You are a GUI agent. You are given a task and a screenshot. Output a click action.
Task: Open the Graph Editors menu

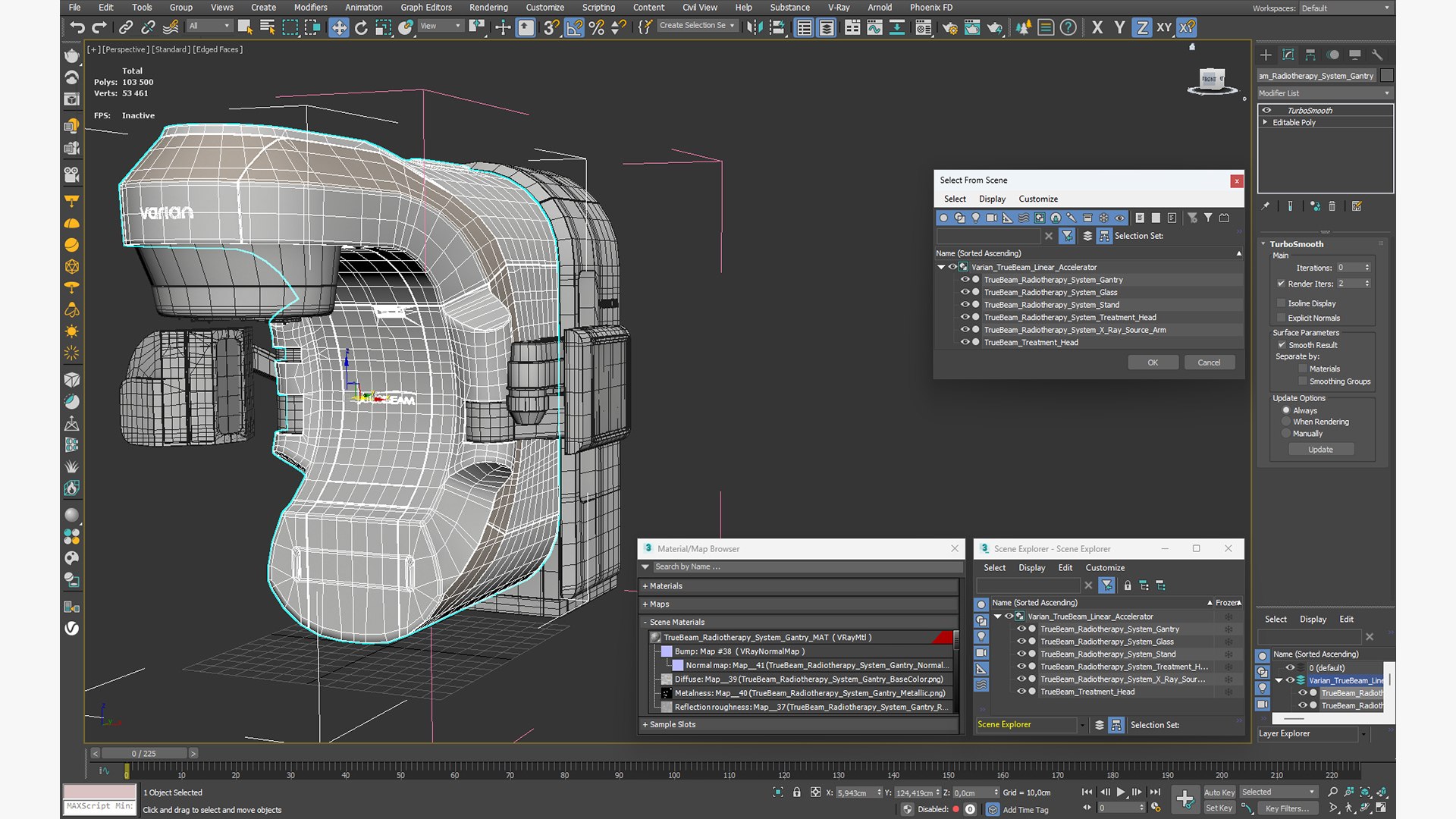tap(426, 8)
